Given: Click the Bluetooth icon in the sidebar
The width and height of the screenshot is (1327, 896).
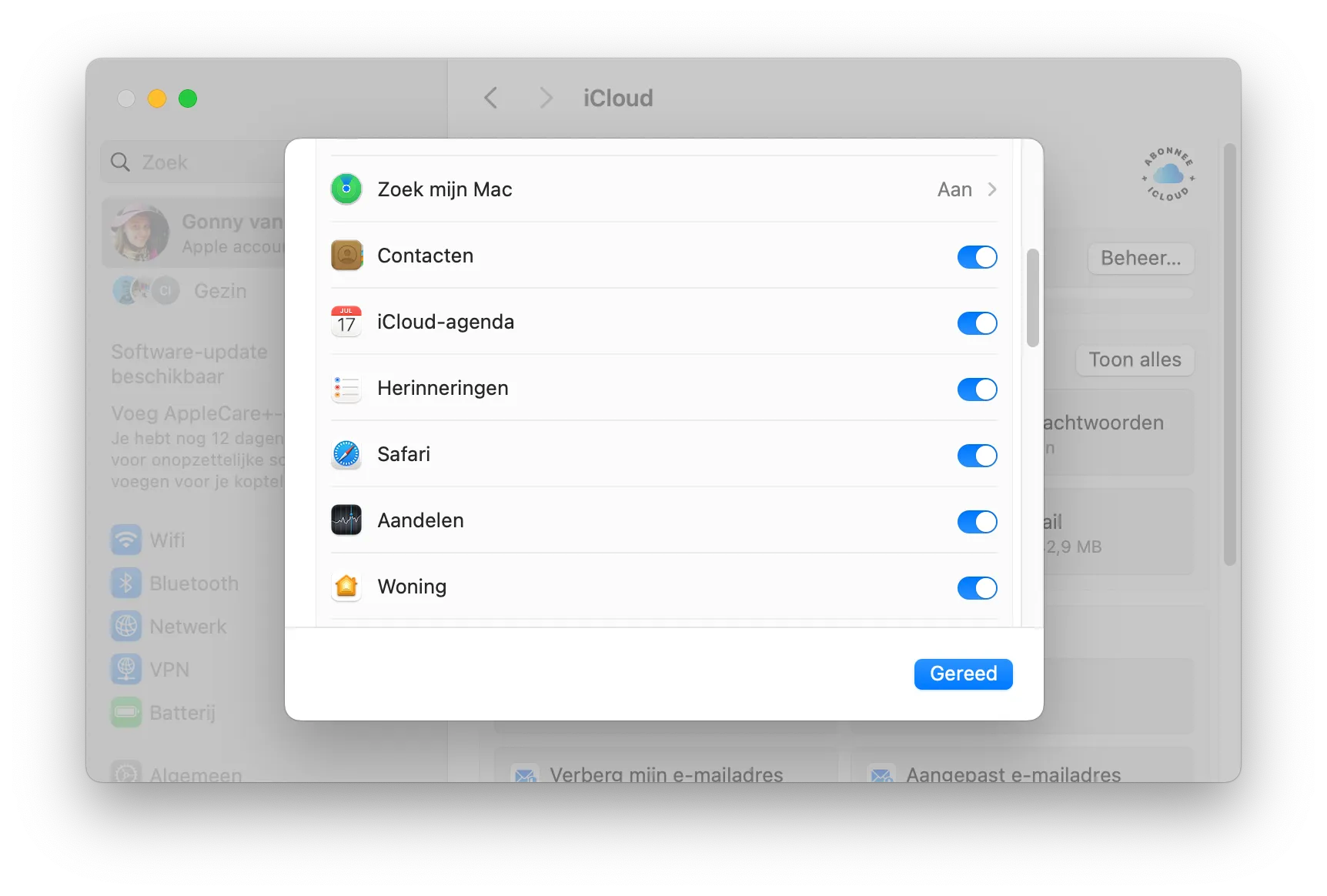Looking at the screenshot, I should pos(126,583).
